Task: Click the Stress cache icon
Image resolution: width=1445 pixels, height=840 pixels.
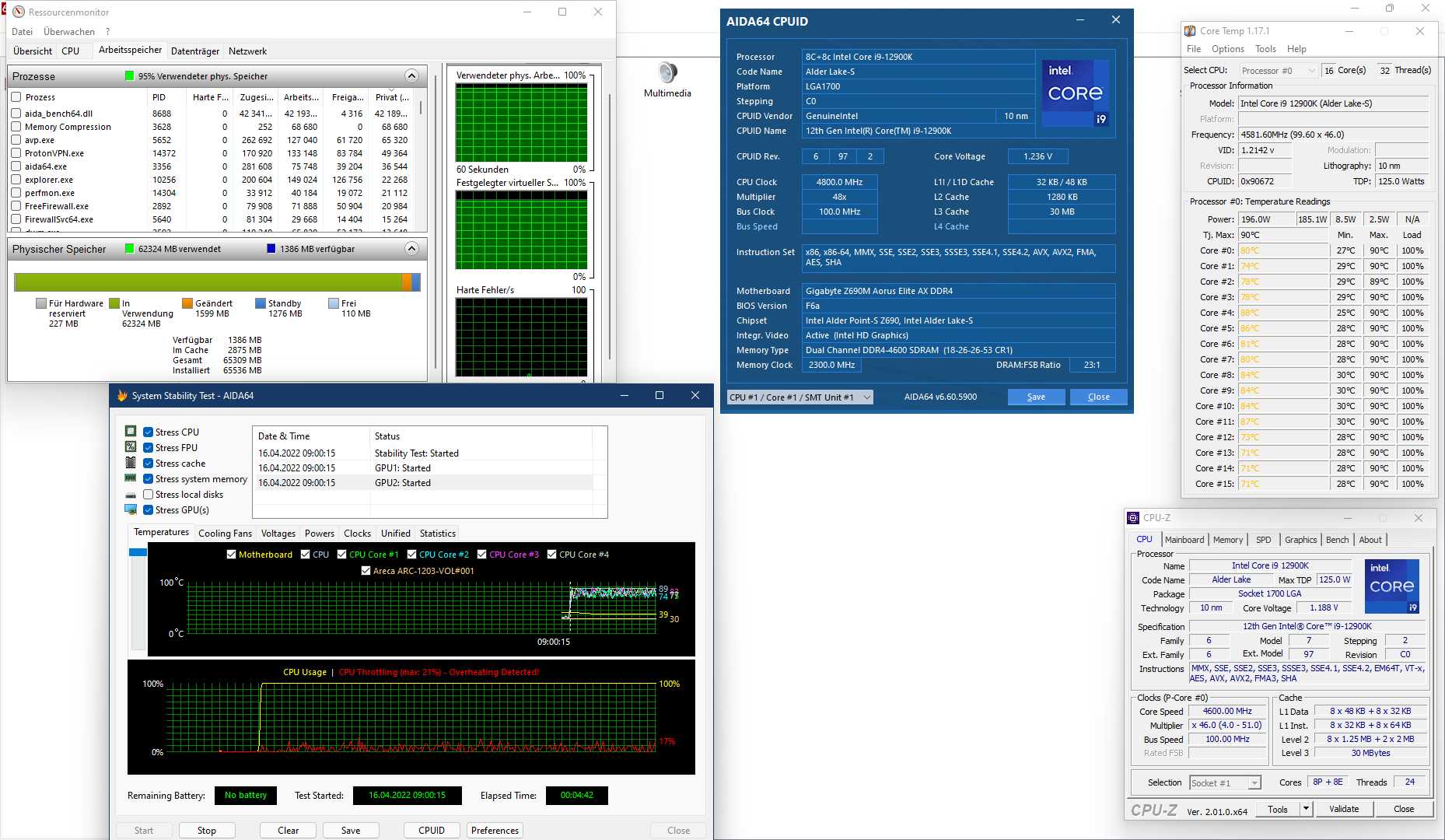Action: (x=131, y=463)
